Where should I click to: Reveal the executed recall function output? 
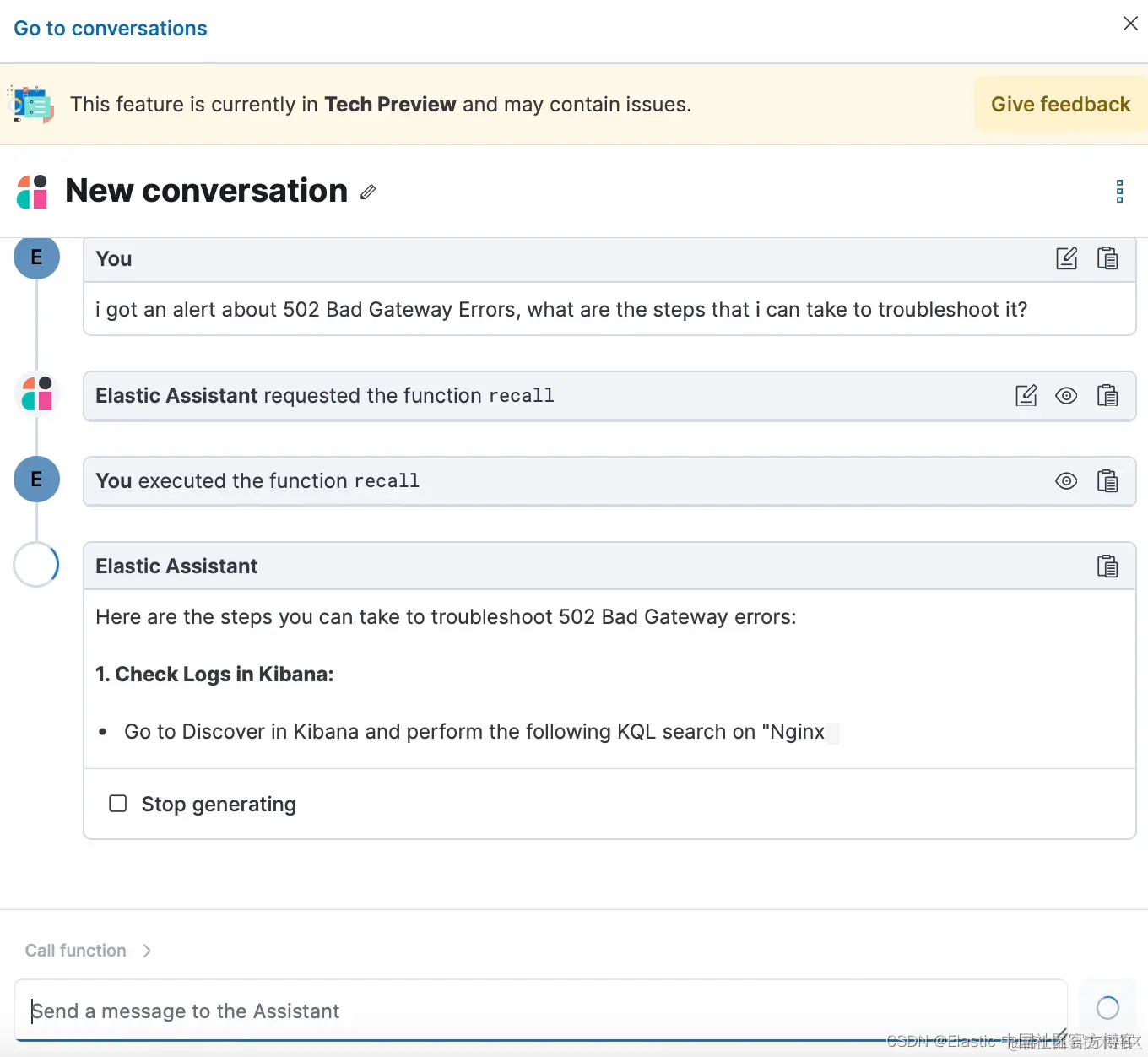pos(1067,481)
